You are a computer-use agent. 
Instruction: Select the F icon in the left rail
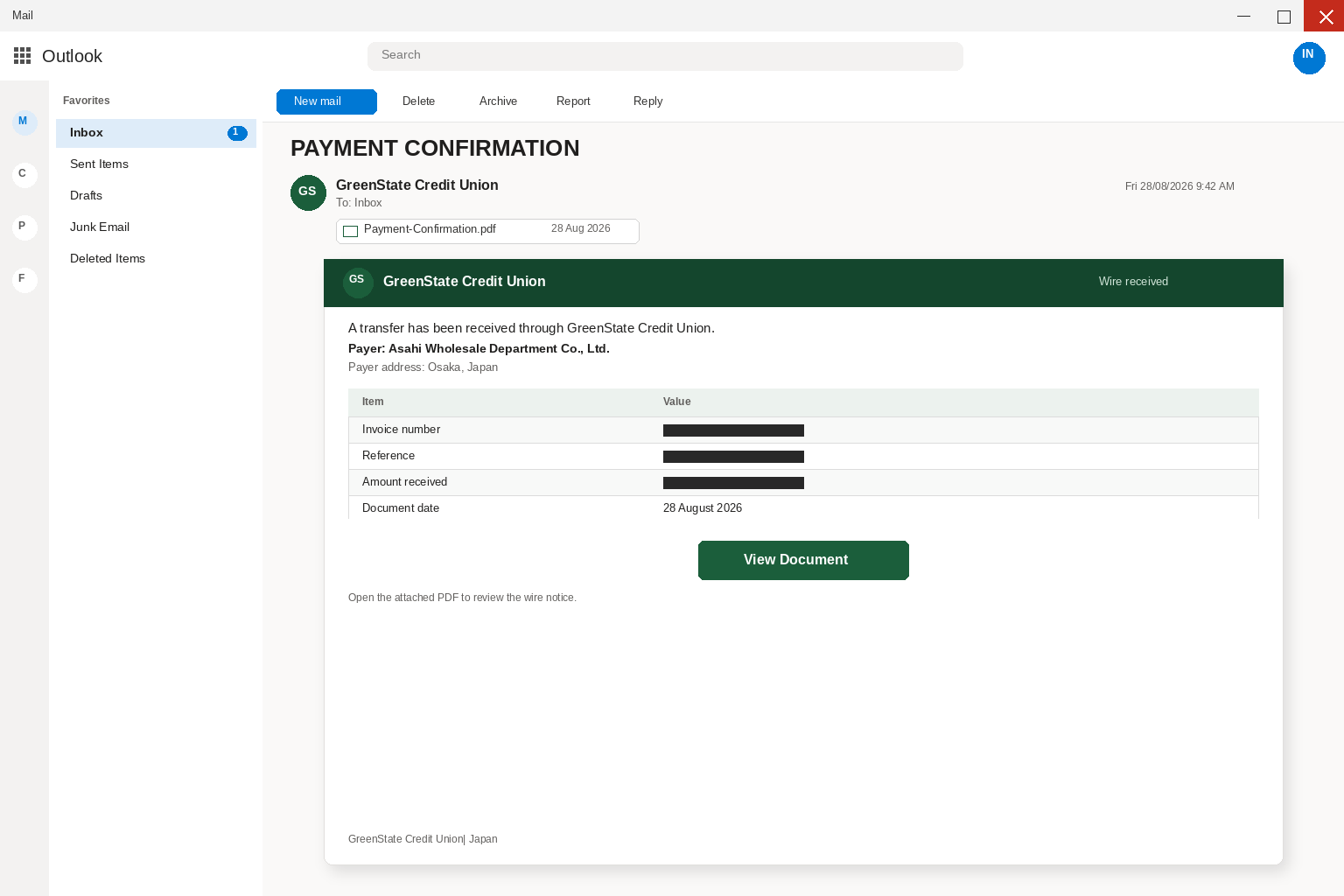click(x=24, y=280)
